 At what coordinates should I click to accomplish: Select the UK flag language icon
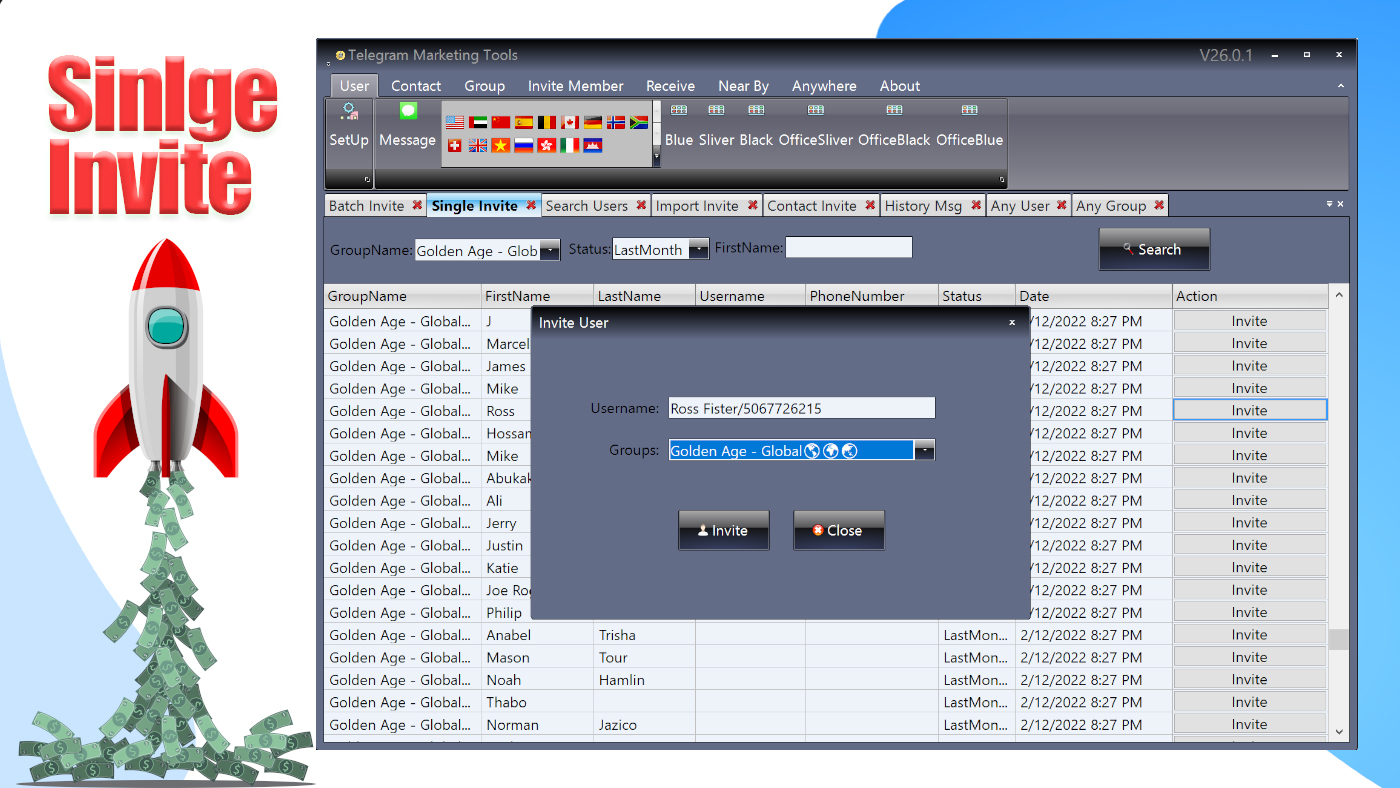(x=478, y=144)
